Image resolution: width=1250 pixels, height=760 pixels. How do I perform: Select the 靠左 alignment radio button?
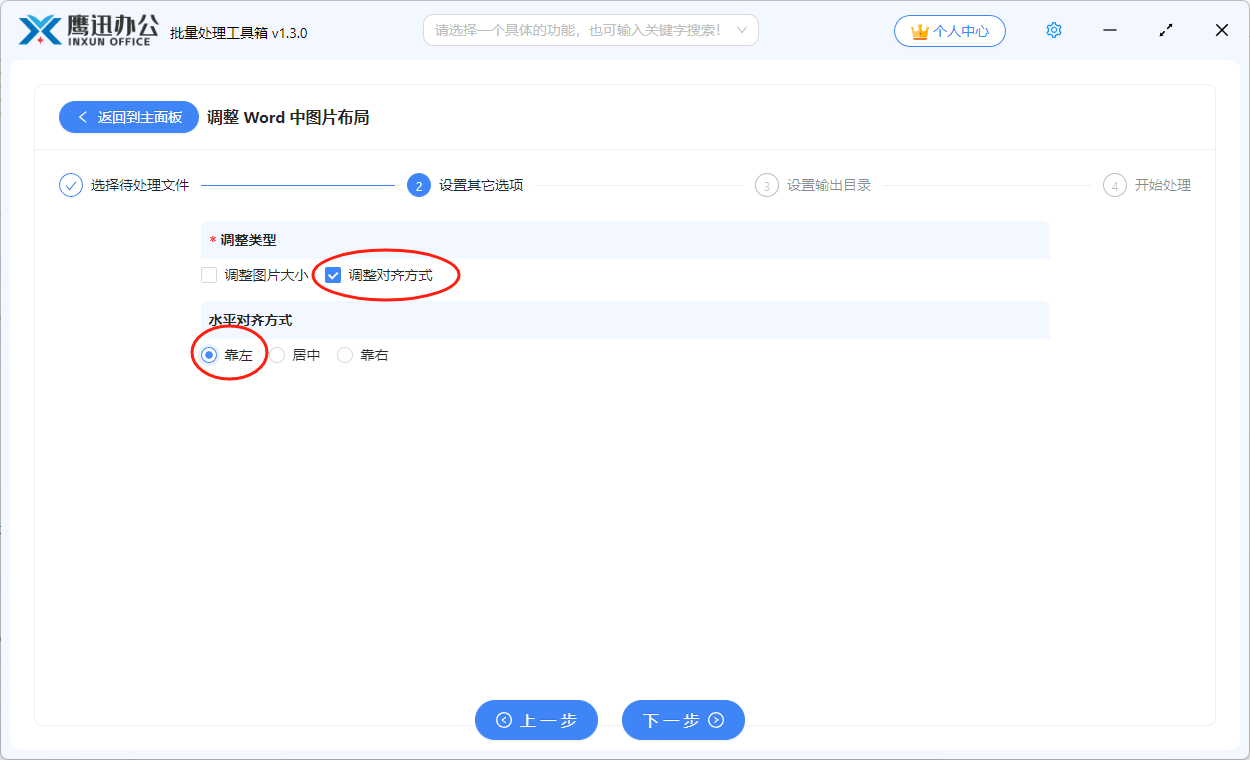[x=209, y=355]
